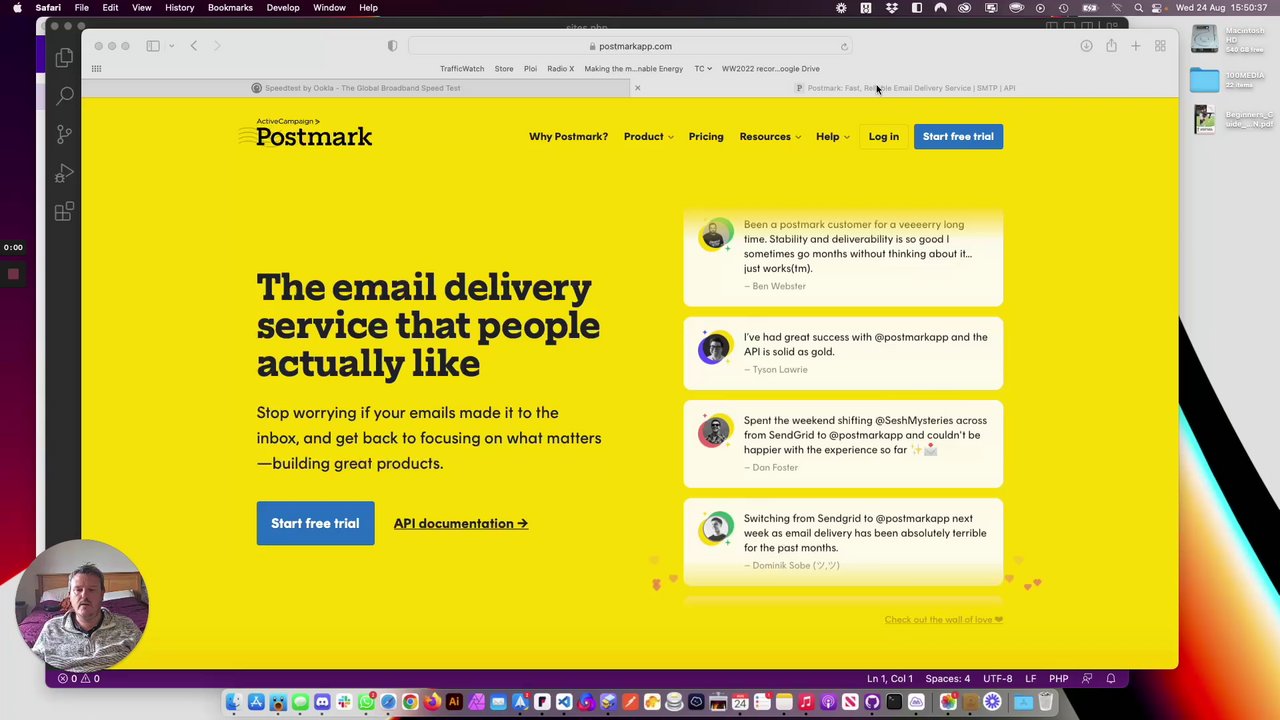Open the Bookmarks menu
1280x720 pixels.
point(230,8)
